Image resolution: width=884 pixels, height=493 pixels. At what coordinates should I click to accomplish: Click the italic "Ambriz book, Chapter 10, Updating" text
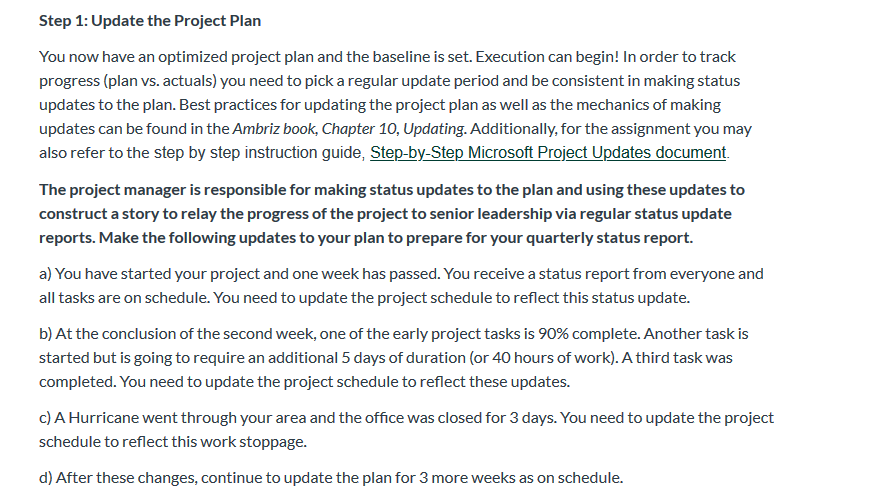(x=349, y=129)
